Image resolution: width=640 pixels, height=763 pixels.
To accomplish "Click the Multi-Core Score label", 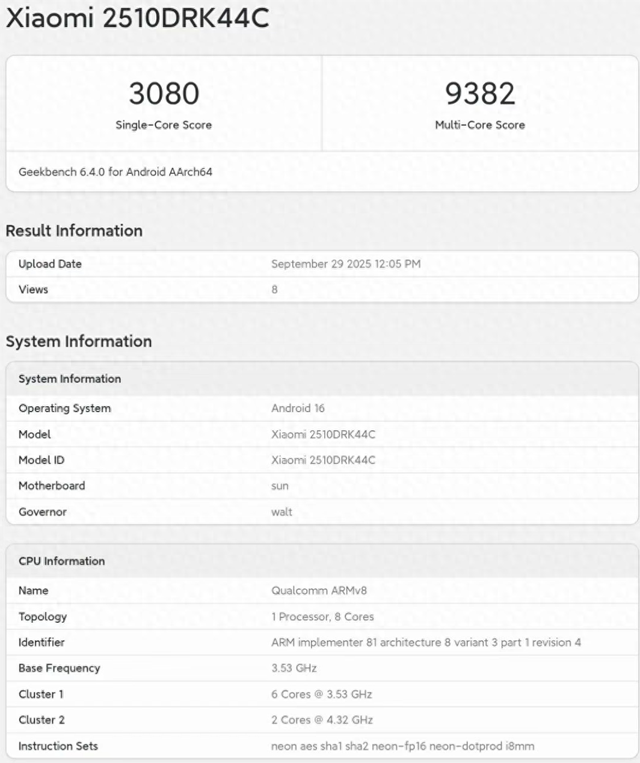I will coord(480,125).
